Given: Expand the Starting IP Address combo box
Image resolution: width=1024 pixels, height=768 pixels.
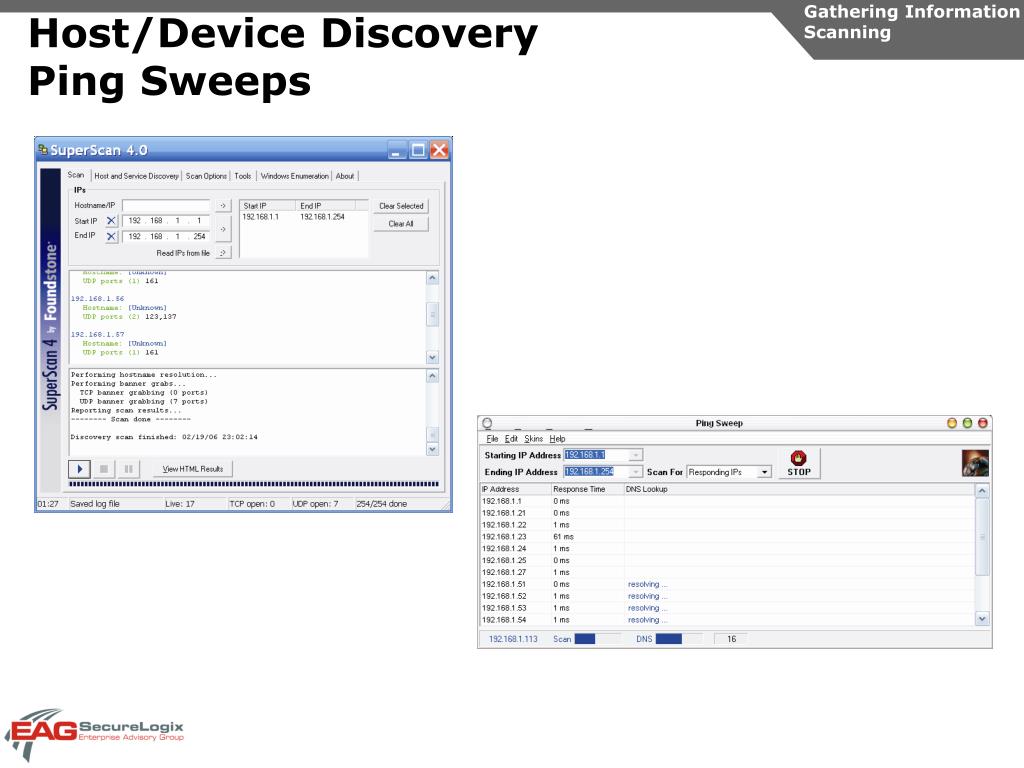Looking at the screenshot, I should (x=636, y=455).
